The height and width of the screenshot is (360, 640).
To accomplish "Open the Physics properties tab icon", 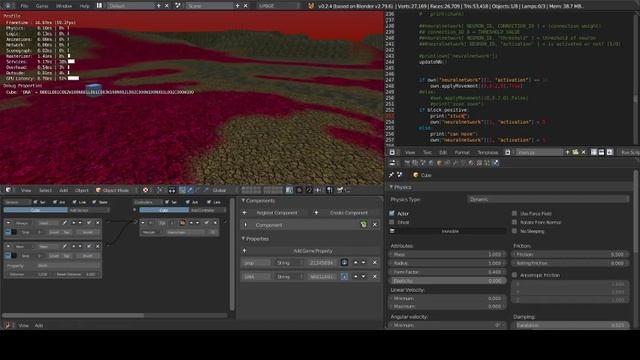I will [495, 163].
